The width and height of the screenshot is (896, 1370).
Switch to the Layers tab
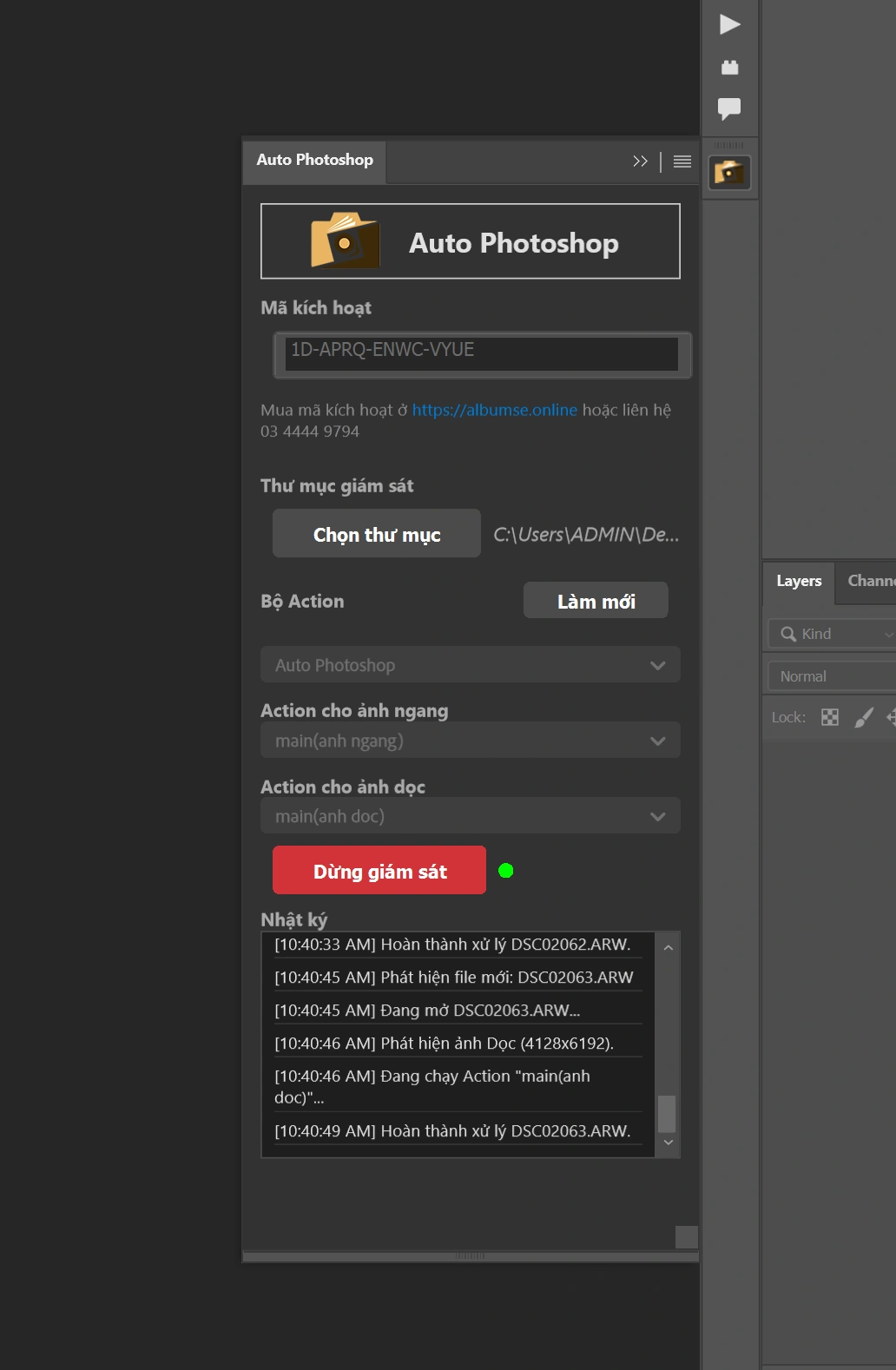coord(799,581)
